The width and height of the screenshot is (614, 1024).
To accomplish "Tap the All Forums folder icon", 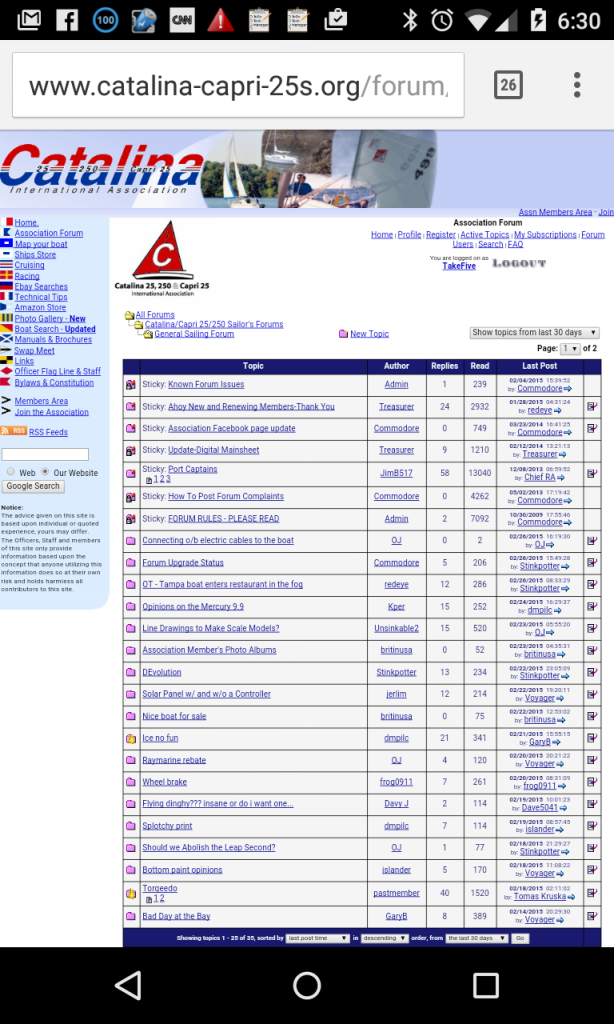I will [129, 315].
